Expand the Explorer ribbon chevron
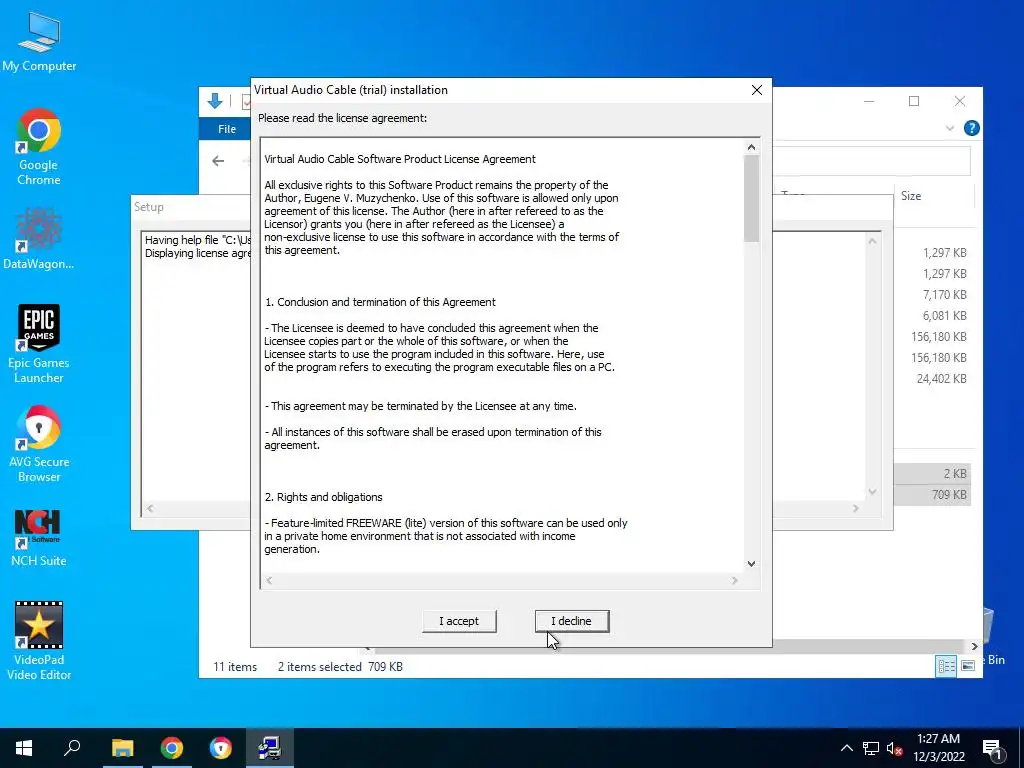Viewport: 1024px width, 768px height. (x=950, y=129)
